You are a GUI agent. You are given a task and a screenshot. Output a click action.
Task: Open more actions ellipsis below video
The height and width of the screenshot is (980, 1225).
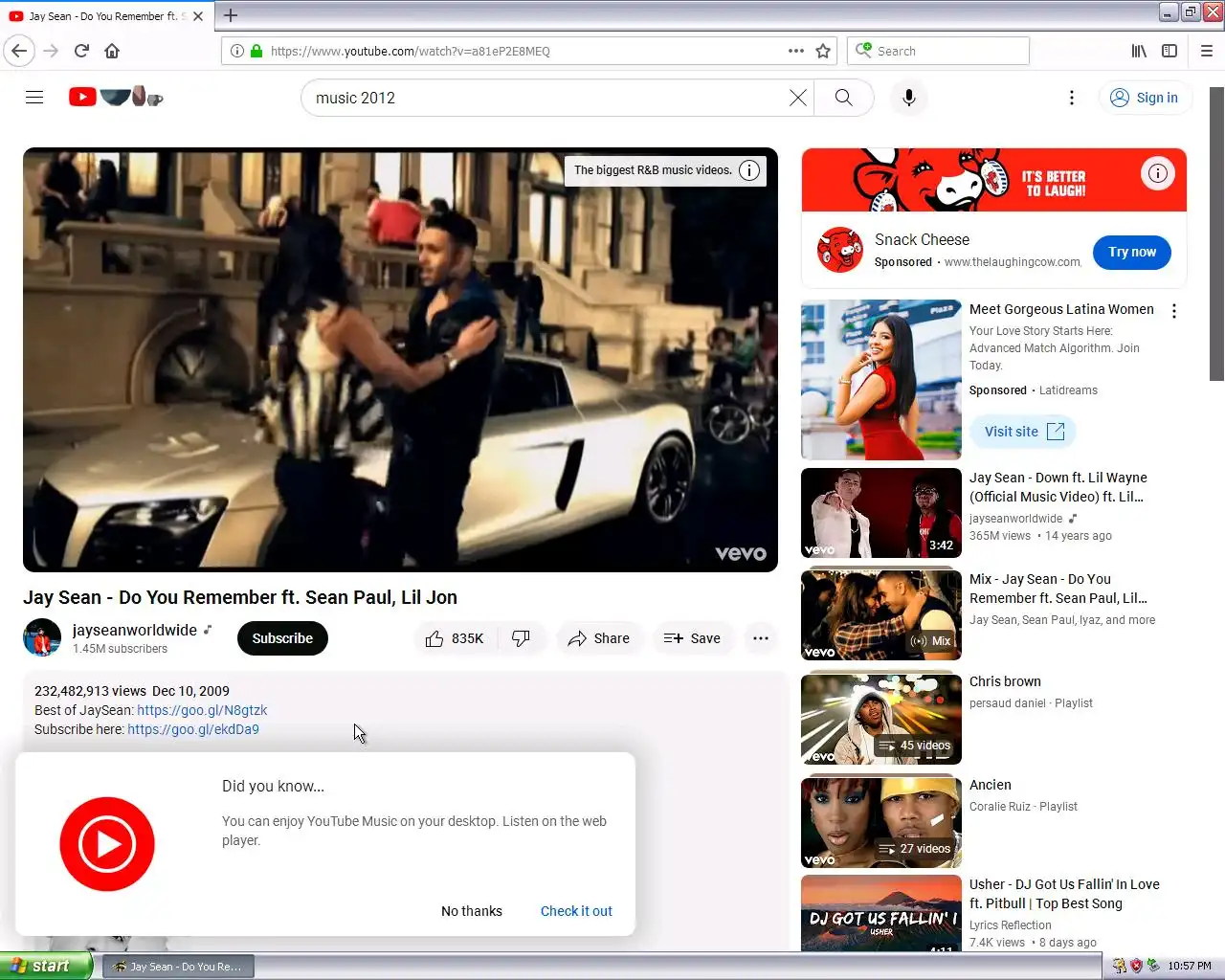click(x=761, y=638)
